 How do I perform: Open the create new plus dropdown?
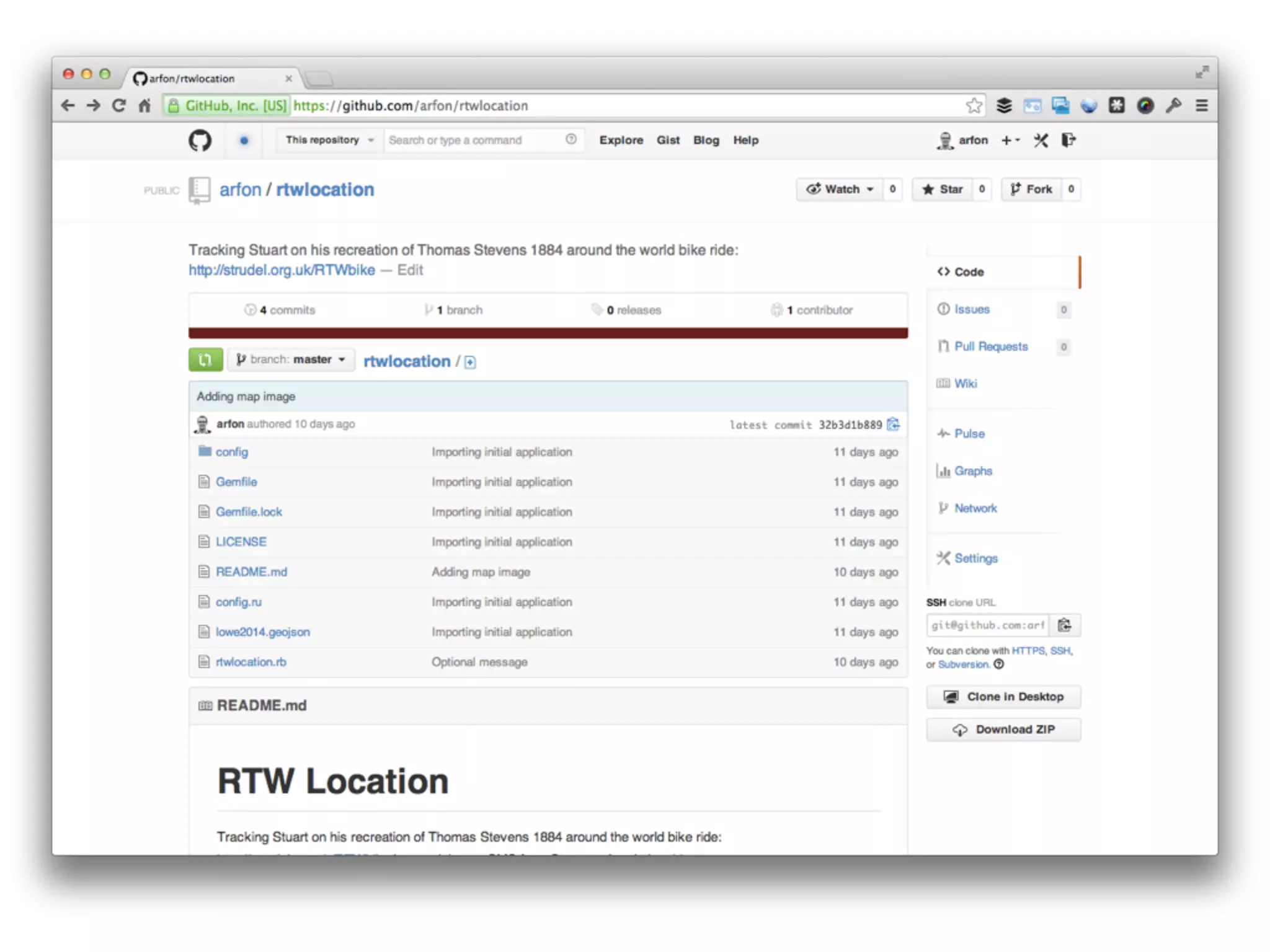(1010, 141)
